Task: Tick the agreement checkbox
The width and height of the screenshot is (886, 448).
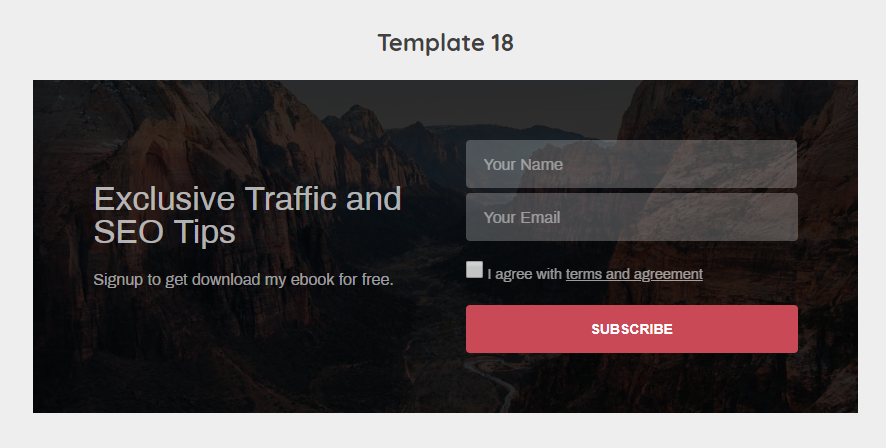Action: coord(474,269)
